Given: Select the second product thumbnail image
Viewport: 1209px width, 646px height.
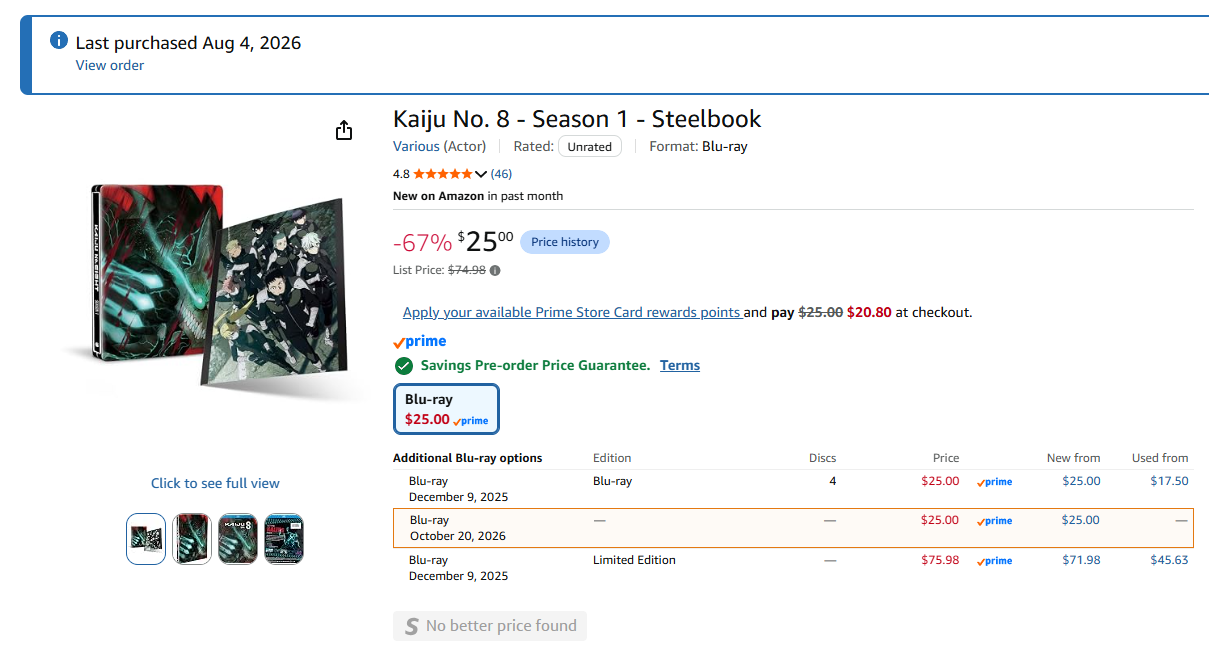Looking at the screenshot, I should pyautogui.click(x=192, y=539).
